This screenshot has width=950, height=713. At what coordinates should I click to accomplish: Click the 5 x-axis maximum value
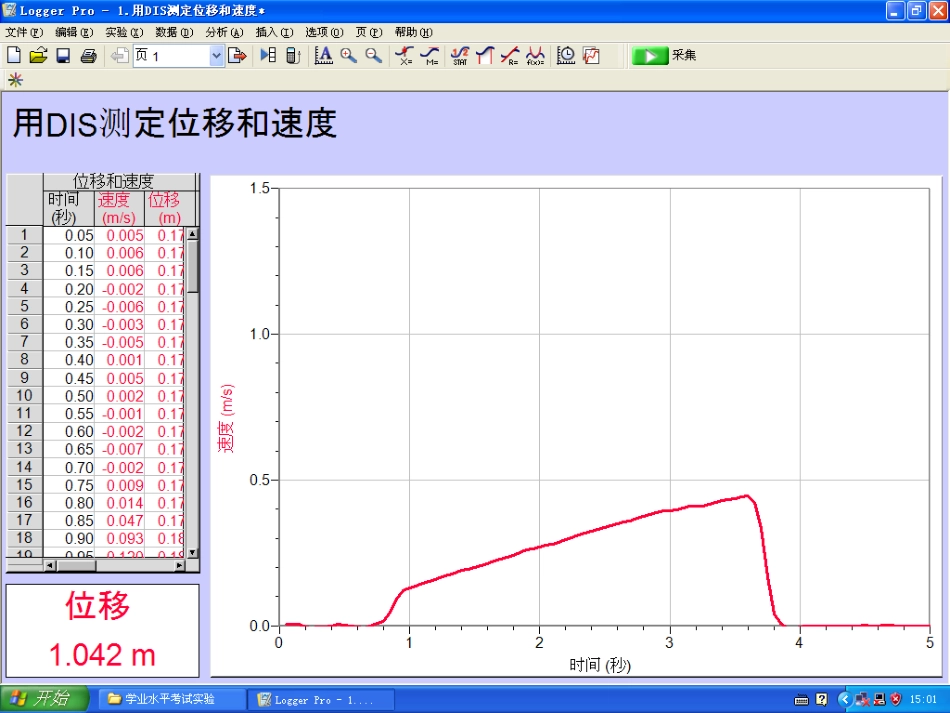pyautogui.click(x=930, y=643)
